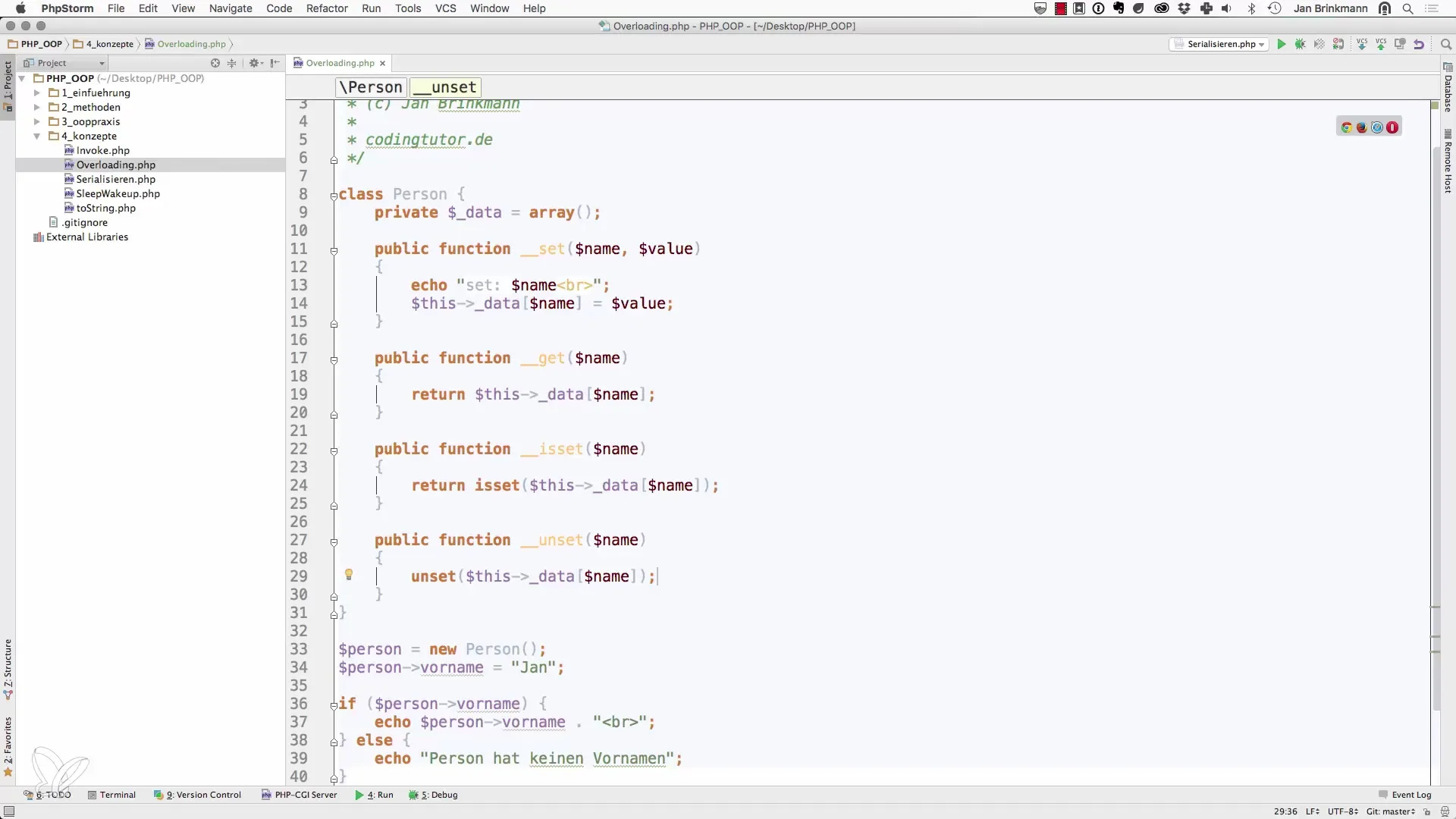This screenshot has width=1456, height=819.
Task: Open the Debug tool window
Action: point(434,795)
